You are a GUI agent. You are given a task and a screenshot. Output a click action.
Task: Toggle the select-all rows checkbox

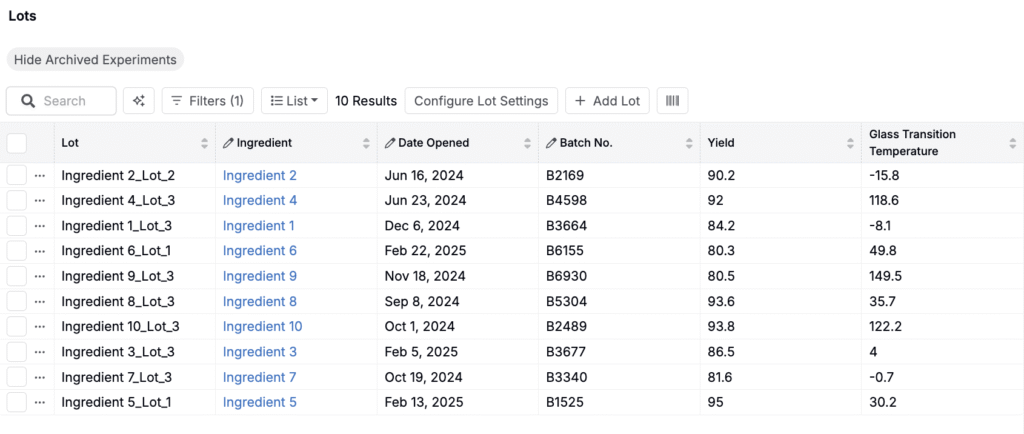point(17,143)
